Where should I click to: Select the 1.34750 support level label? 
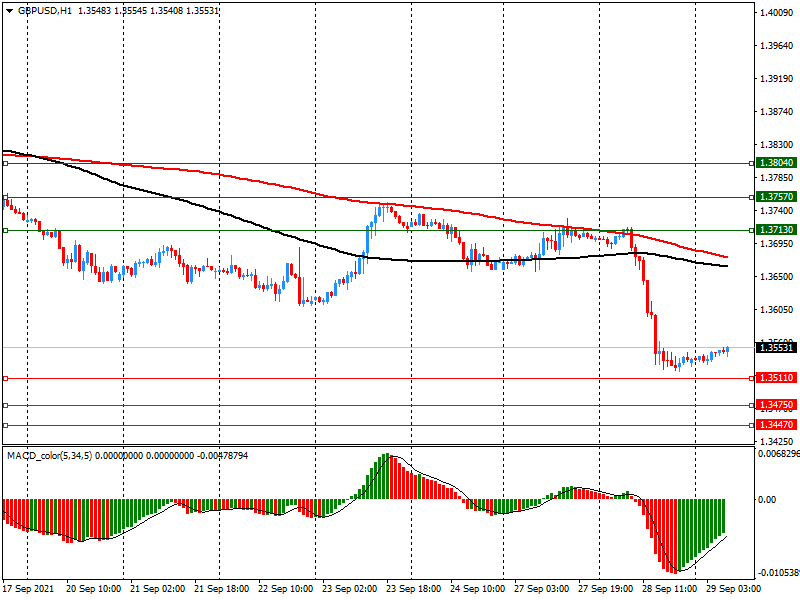pyautogui.click(x=776, y=405)
